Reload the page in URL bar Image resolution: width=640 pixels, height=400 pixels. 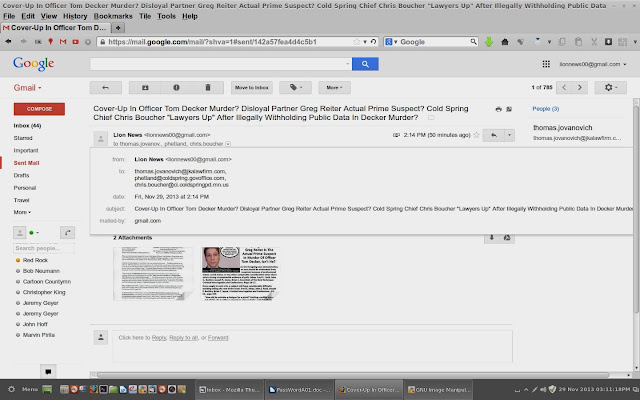point(373,42)
